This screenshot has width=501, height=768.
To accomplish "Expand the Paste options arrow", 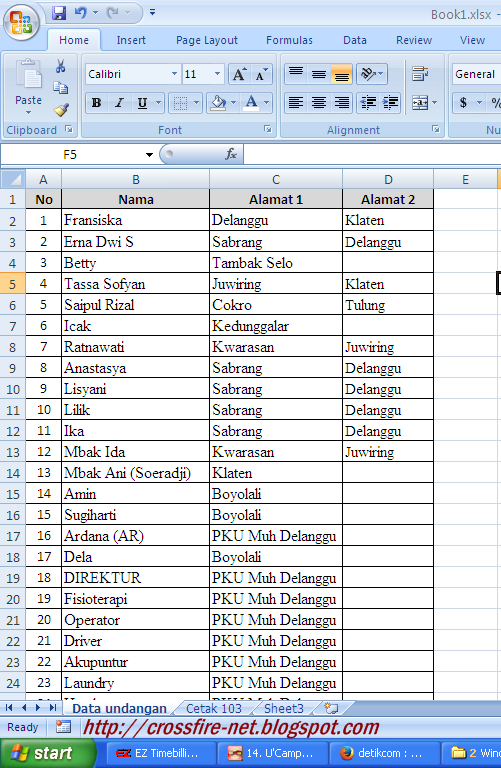I will point(28,113).
